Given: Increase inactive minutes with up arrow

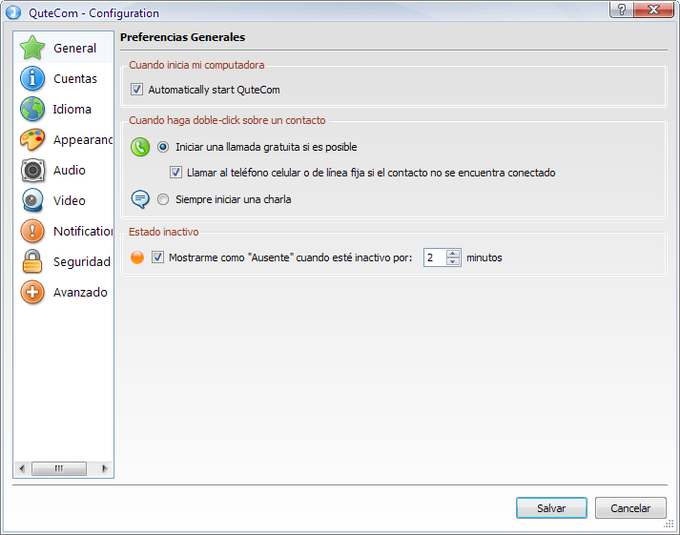Looking at the screenshot, I should click(x=453, y=253).
